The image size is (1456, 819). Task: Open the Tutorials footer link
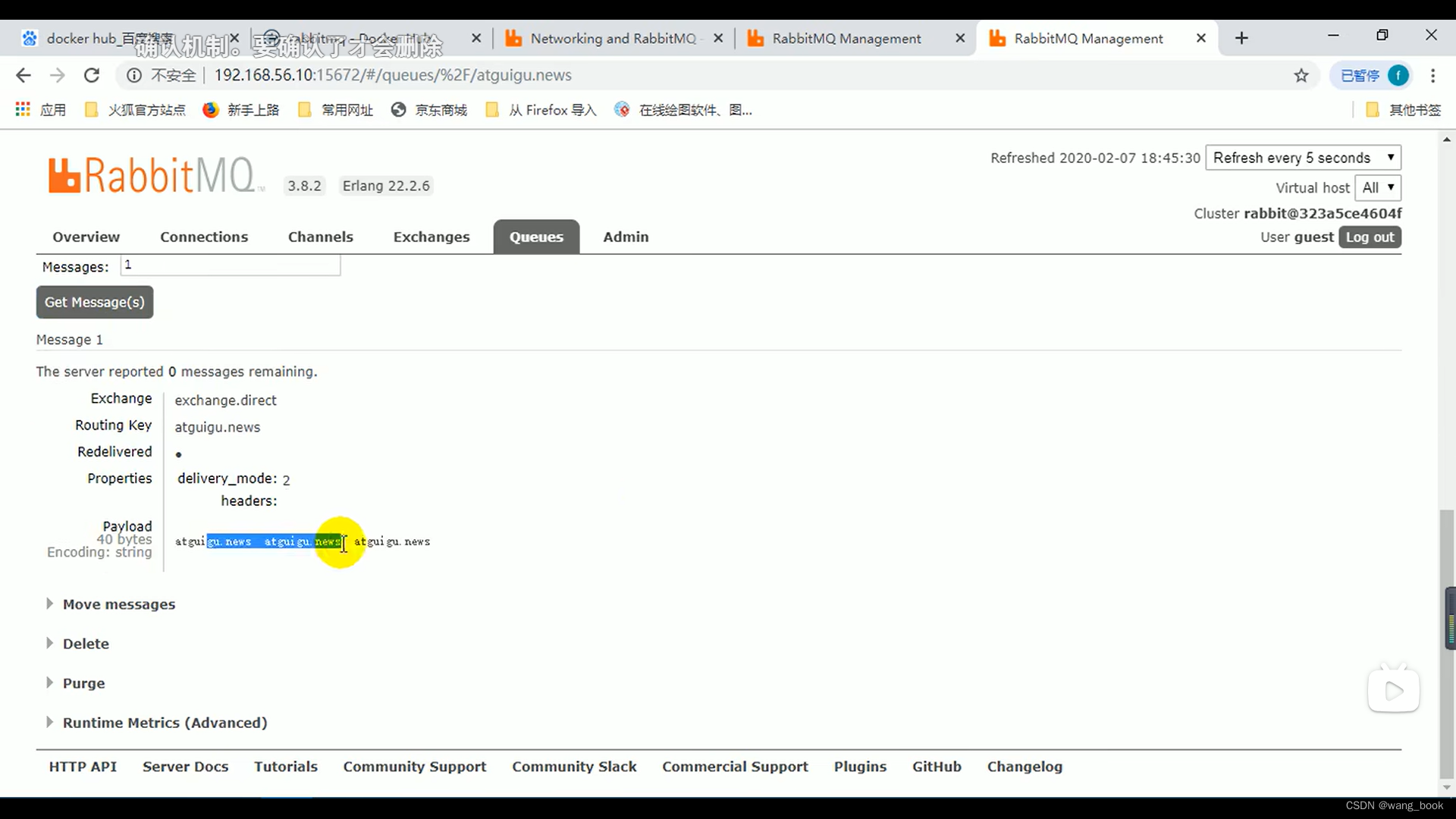286,767
